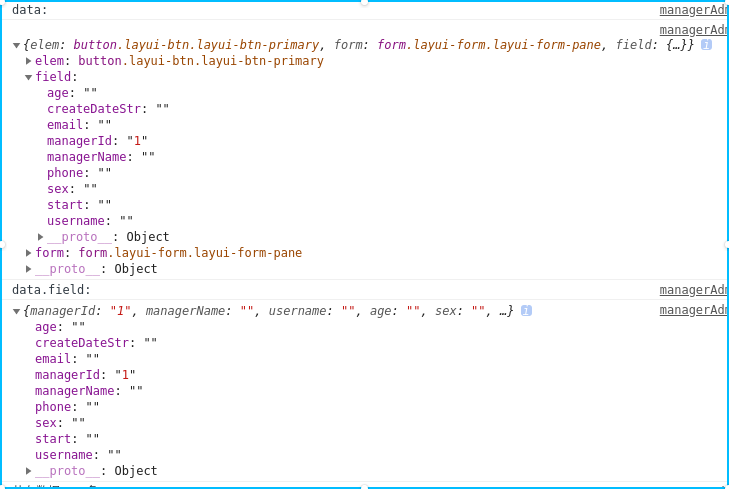This screenshot has height=489, width=729.
Task: Select createDateStr row in the data.field output
Action: pyautogui.click(x=96, y=343)
